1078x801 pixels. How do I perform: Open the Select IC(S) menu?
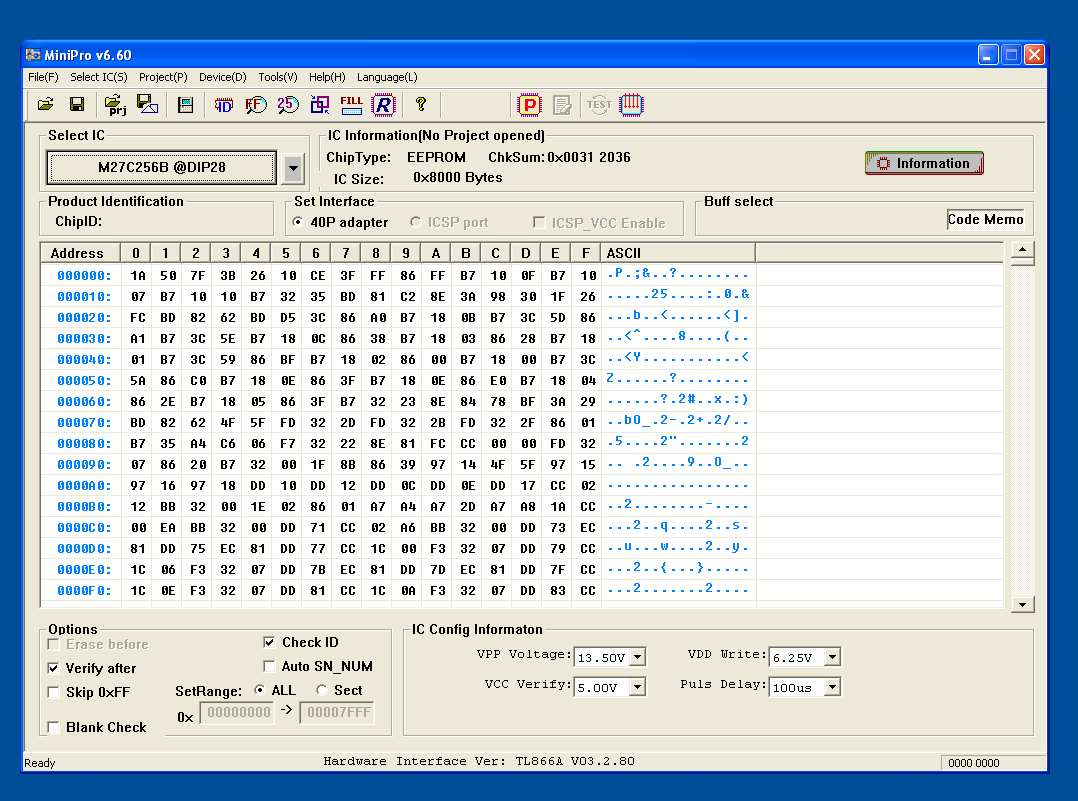(99, 77)
